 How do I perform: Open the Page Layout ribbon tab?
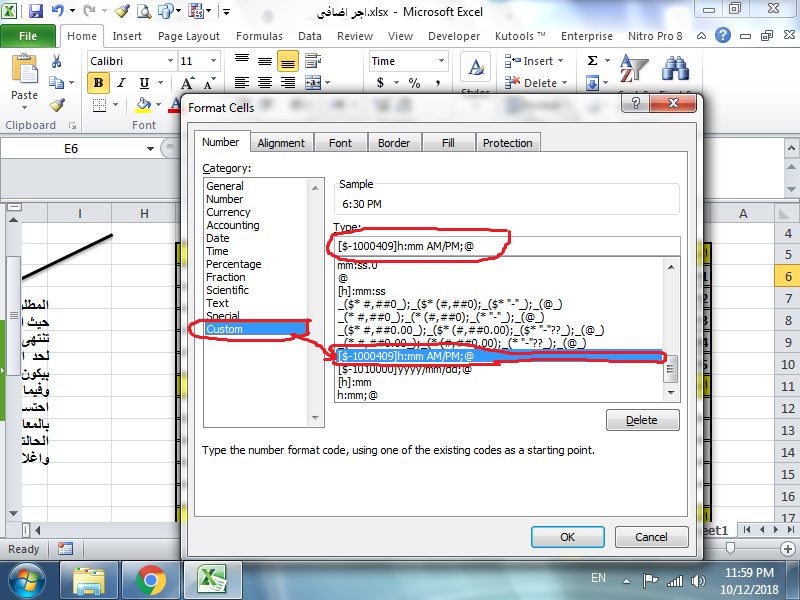click(189, 36)
